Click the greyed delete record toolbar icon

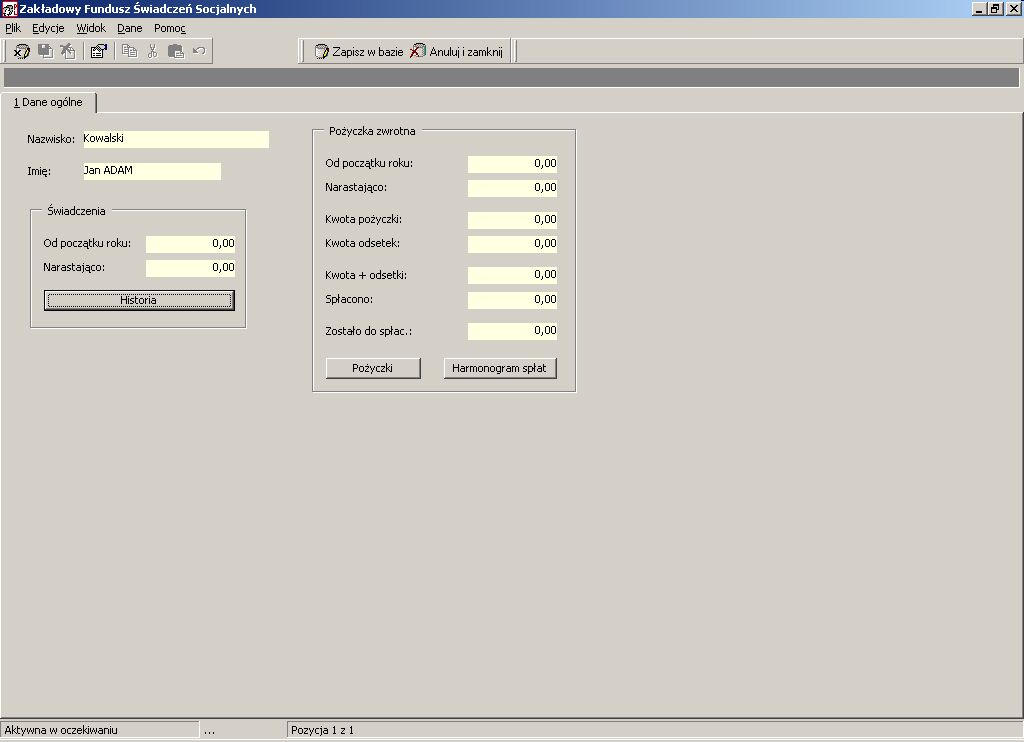[68, 51]
